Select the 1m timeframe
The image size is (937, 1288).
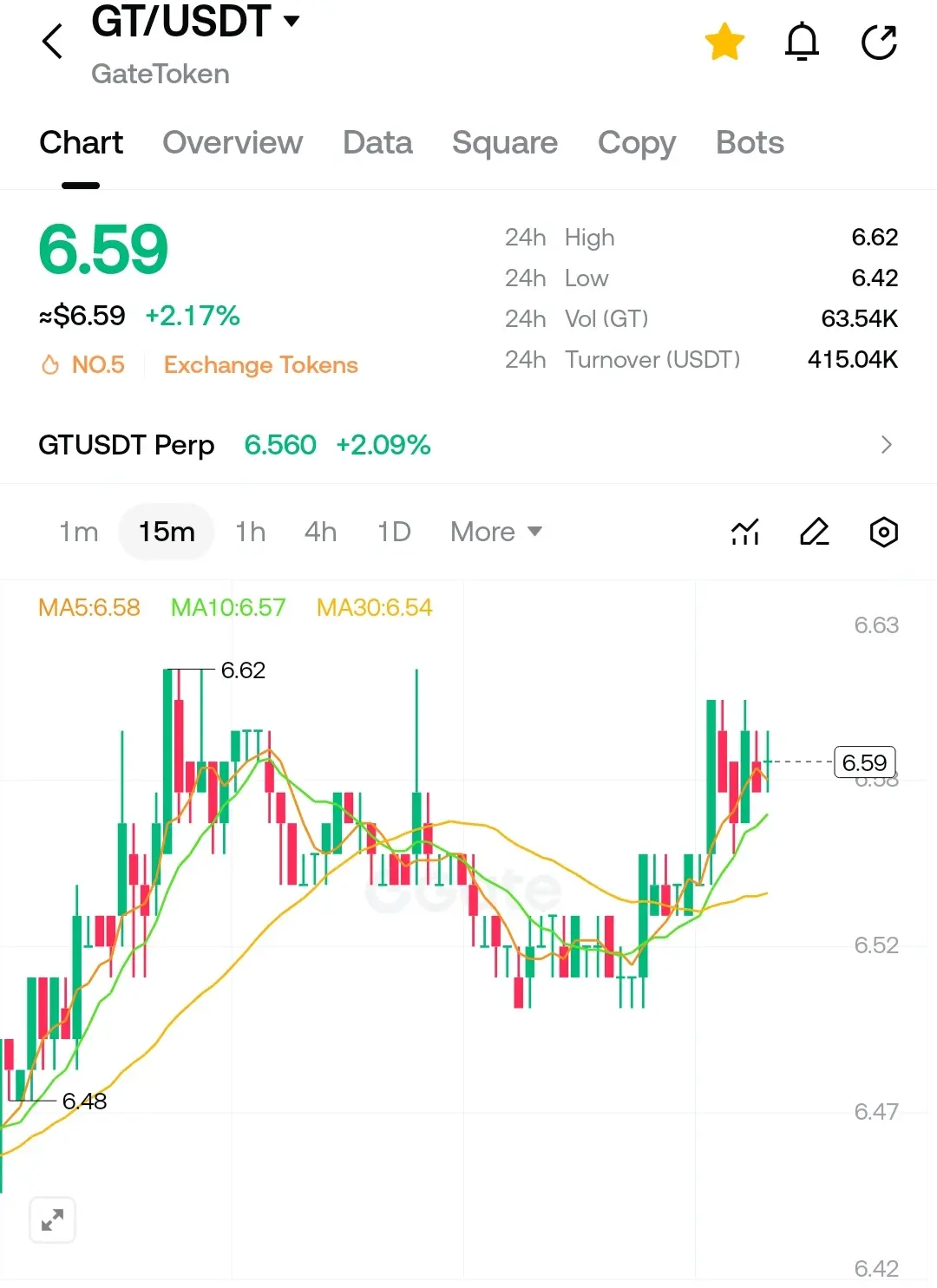[78, 532]
